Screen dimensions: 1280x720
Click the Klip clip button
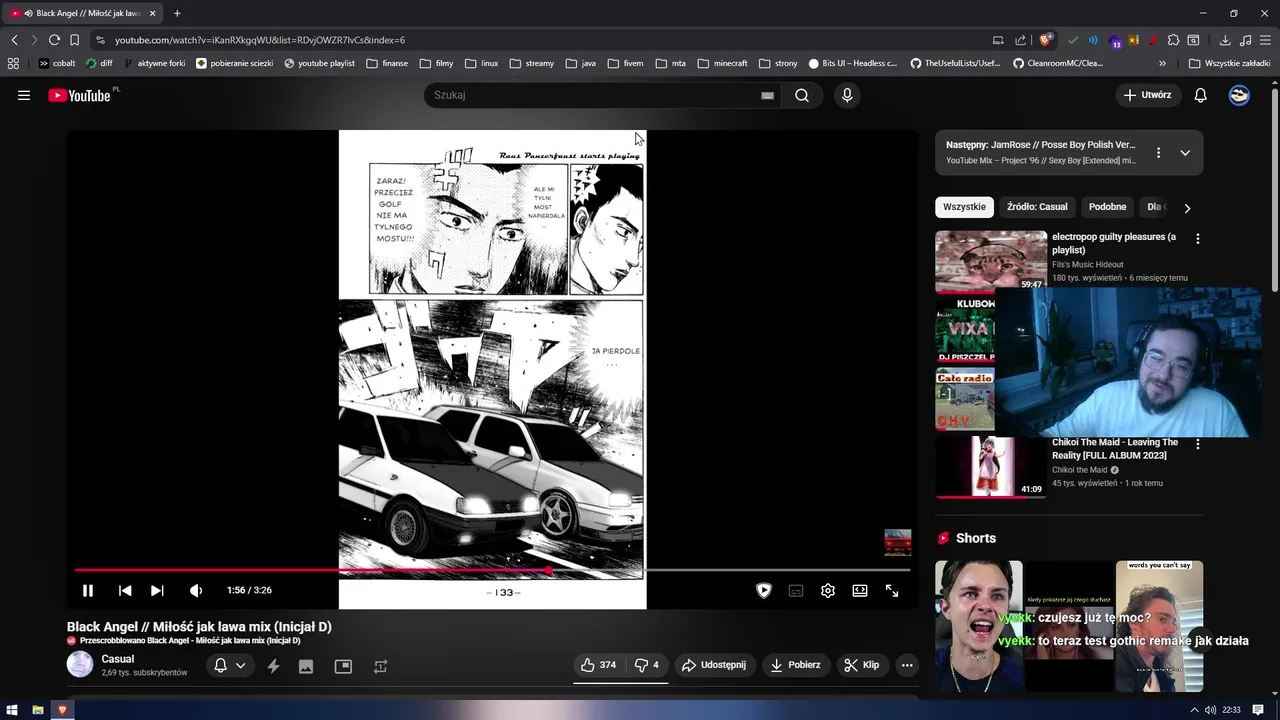[x=862, y=665]
